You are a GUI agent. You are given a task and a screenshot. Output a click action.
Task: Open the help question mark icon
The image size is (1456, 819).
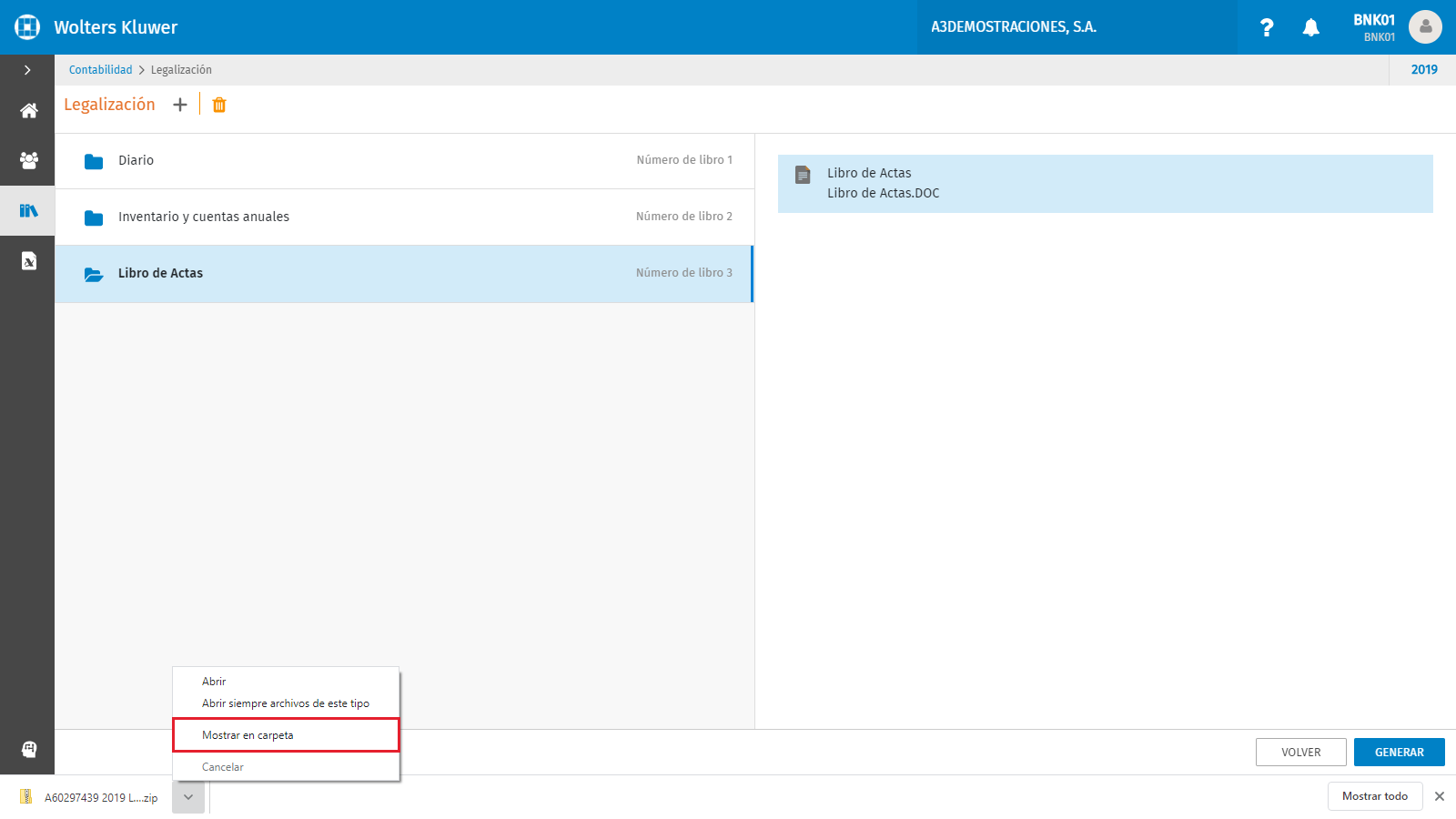click(x=1267, y=27)
